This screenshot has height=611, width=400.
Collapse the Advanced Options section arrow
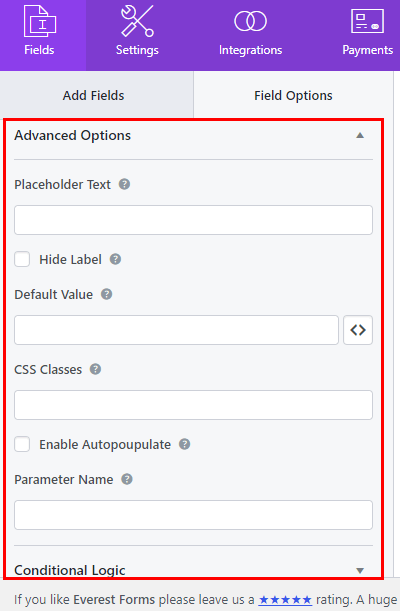pyautogui.click(x=360, y=136)
